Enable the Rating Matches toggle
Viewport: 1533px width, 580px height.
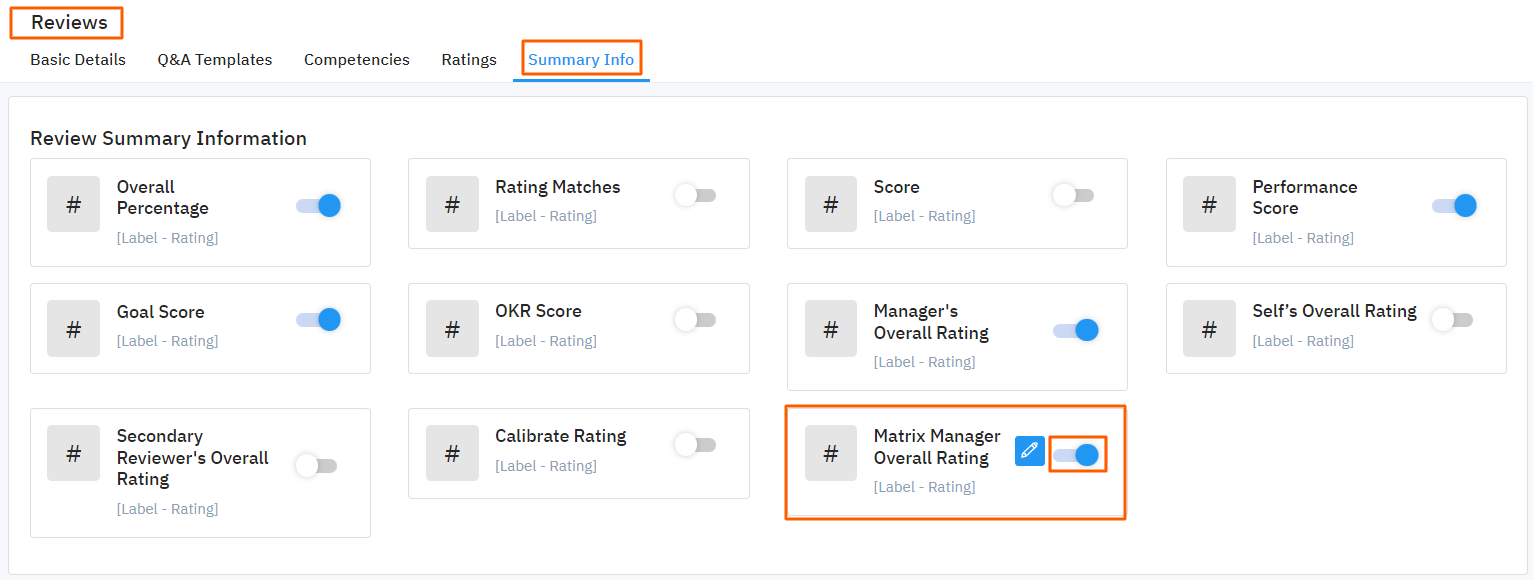tap(696, 195)
